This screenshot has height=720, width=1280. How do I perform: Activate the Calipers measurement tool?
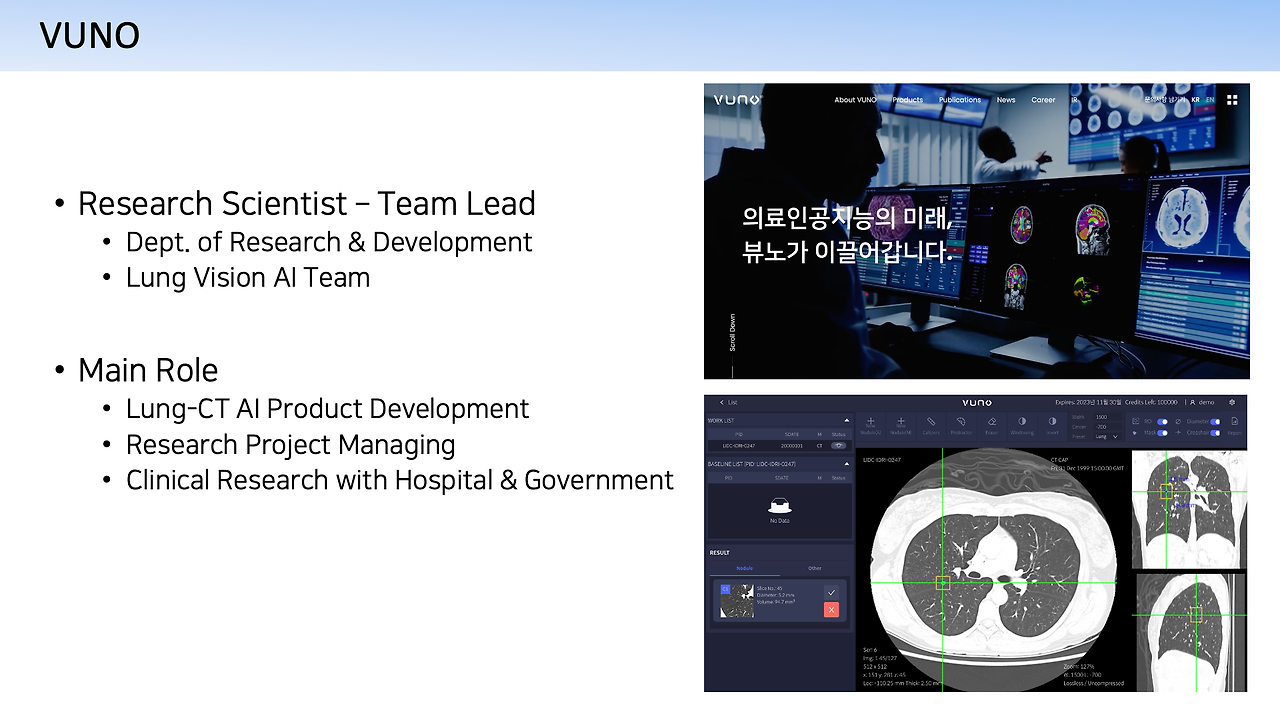pos(931,426)
